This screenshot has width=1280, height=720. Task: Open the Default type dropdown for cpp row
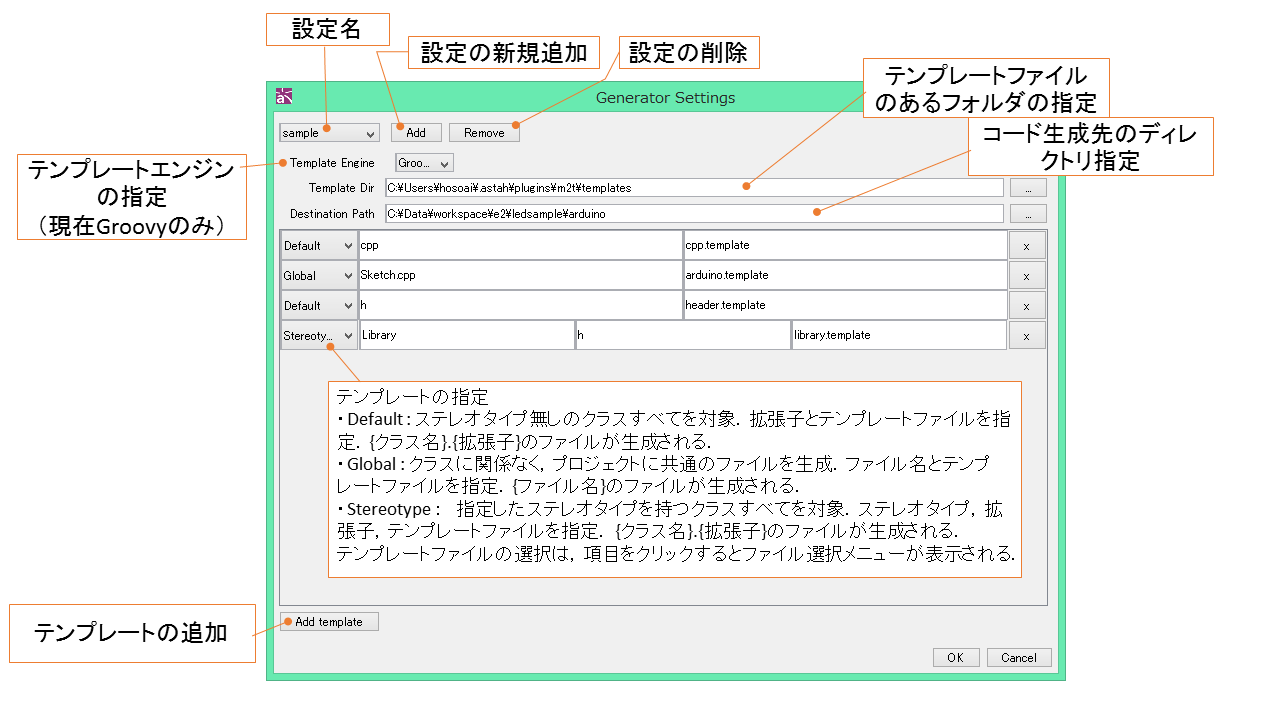point(319,245)
